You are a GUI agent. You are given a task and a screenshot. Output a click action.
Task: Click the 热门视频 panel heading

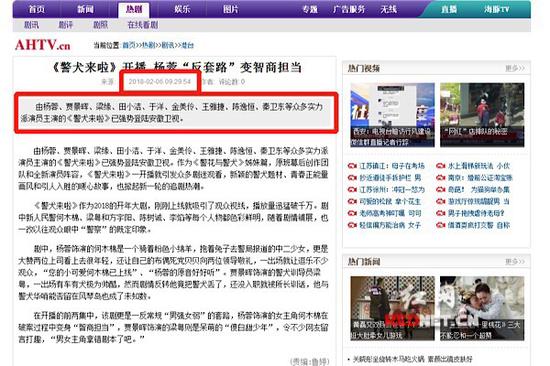point(364,68)
